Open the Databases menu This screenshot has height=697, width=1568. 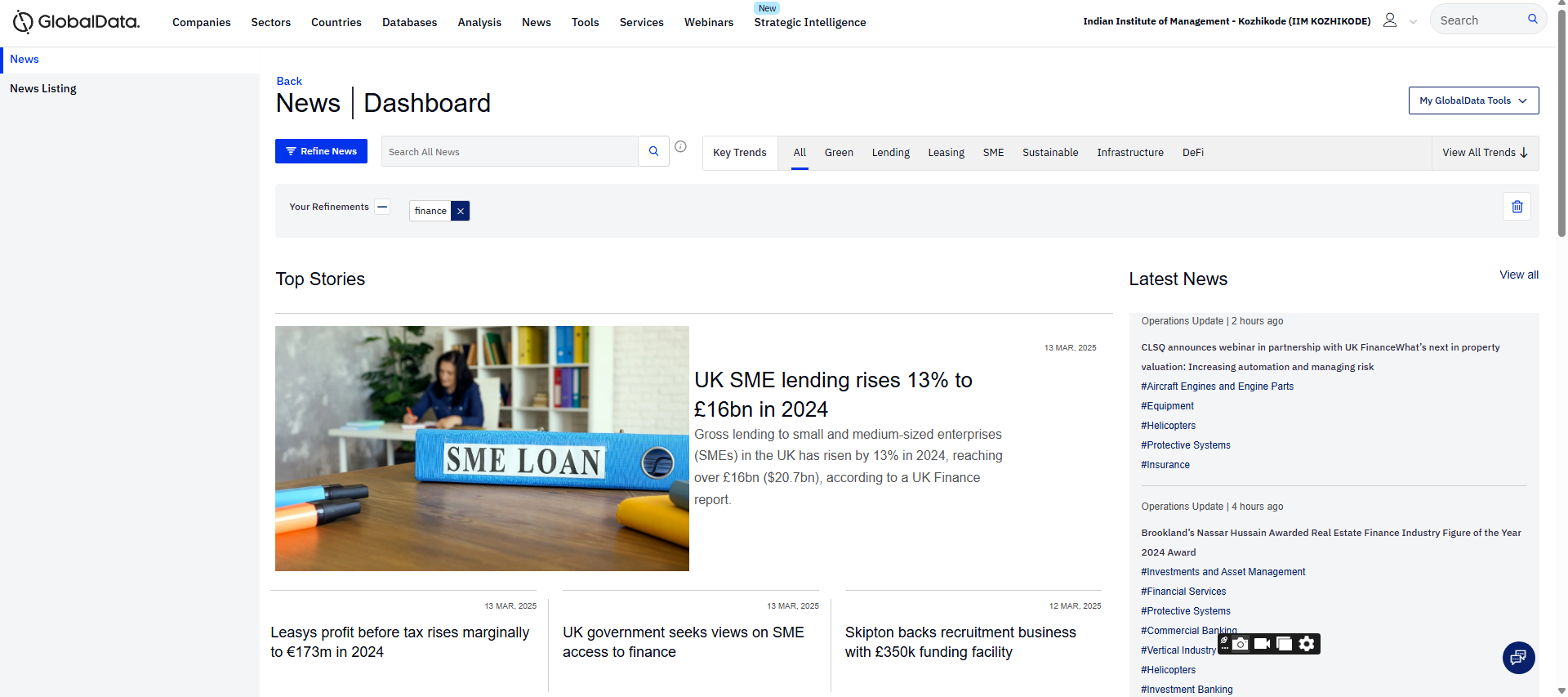pos(409,22)
